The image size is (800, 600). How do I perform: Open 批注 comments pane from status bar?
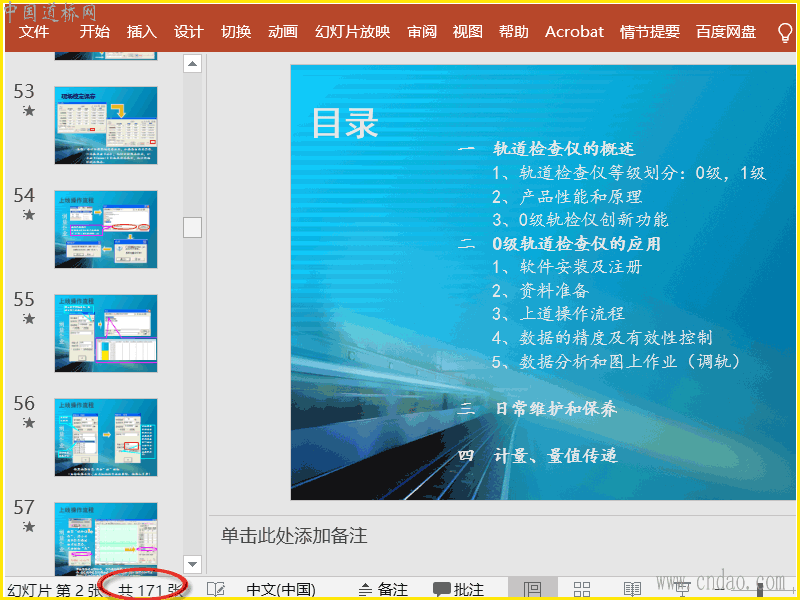(x=458, y=590)
